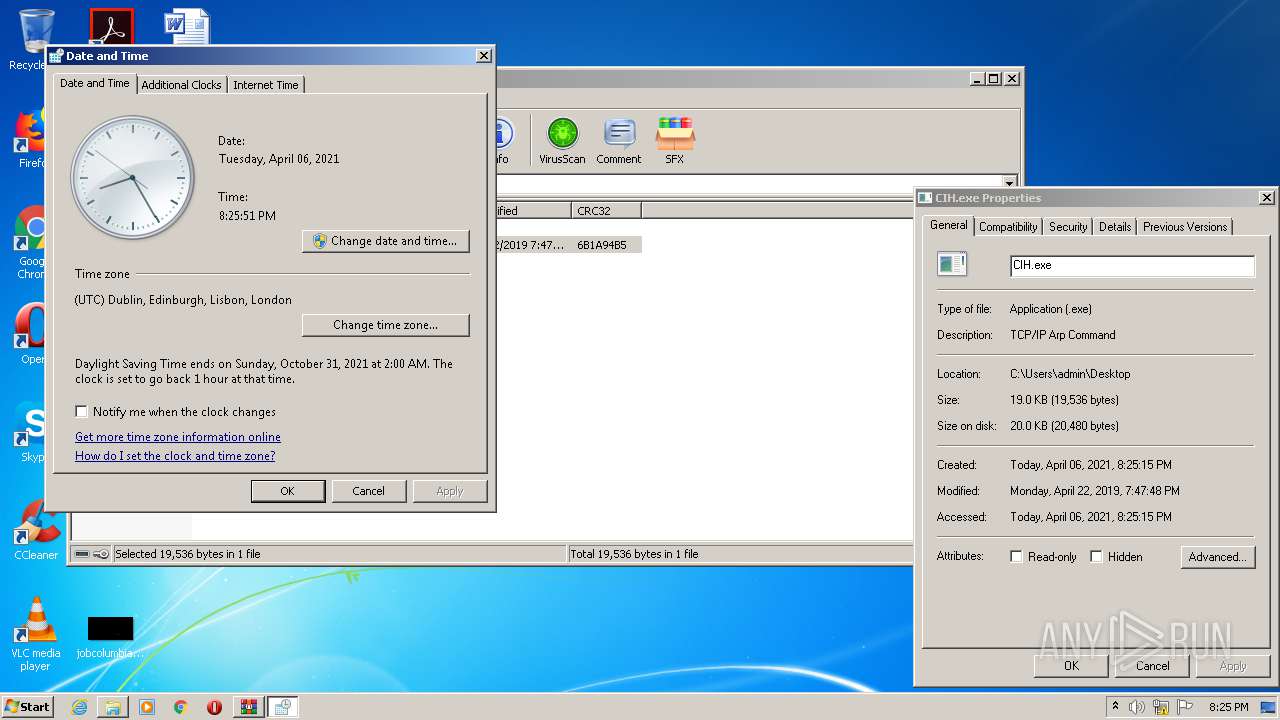Sort by the CRC32 column header
Screen dimensions: 1280x720
pos(607,210)
